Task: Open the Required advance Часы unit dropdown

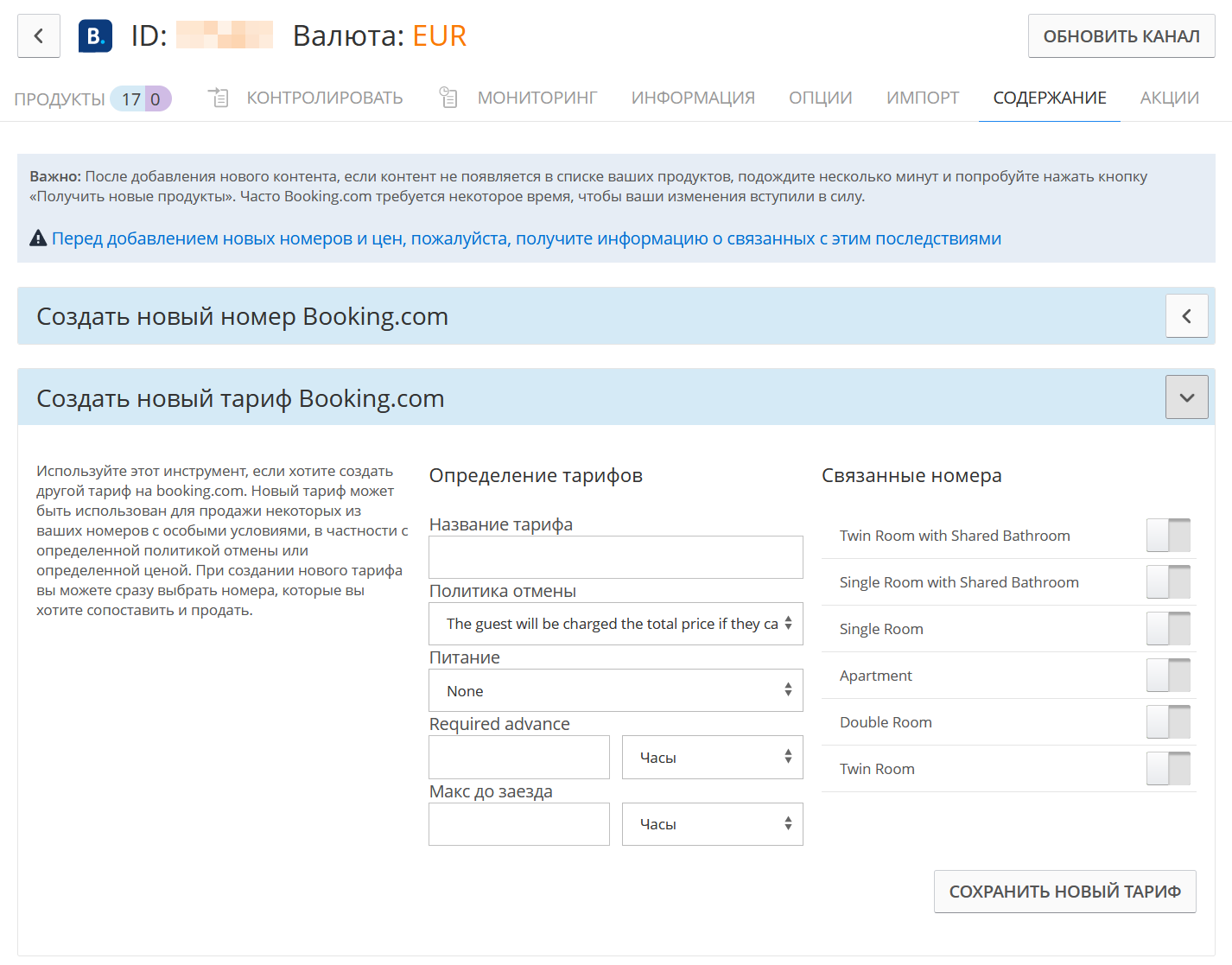Action: pos(713,757)
